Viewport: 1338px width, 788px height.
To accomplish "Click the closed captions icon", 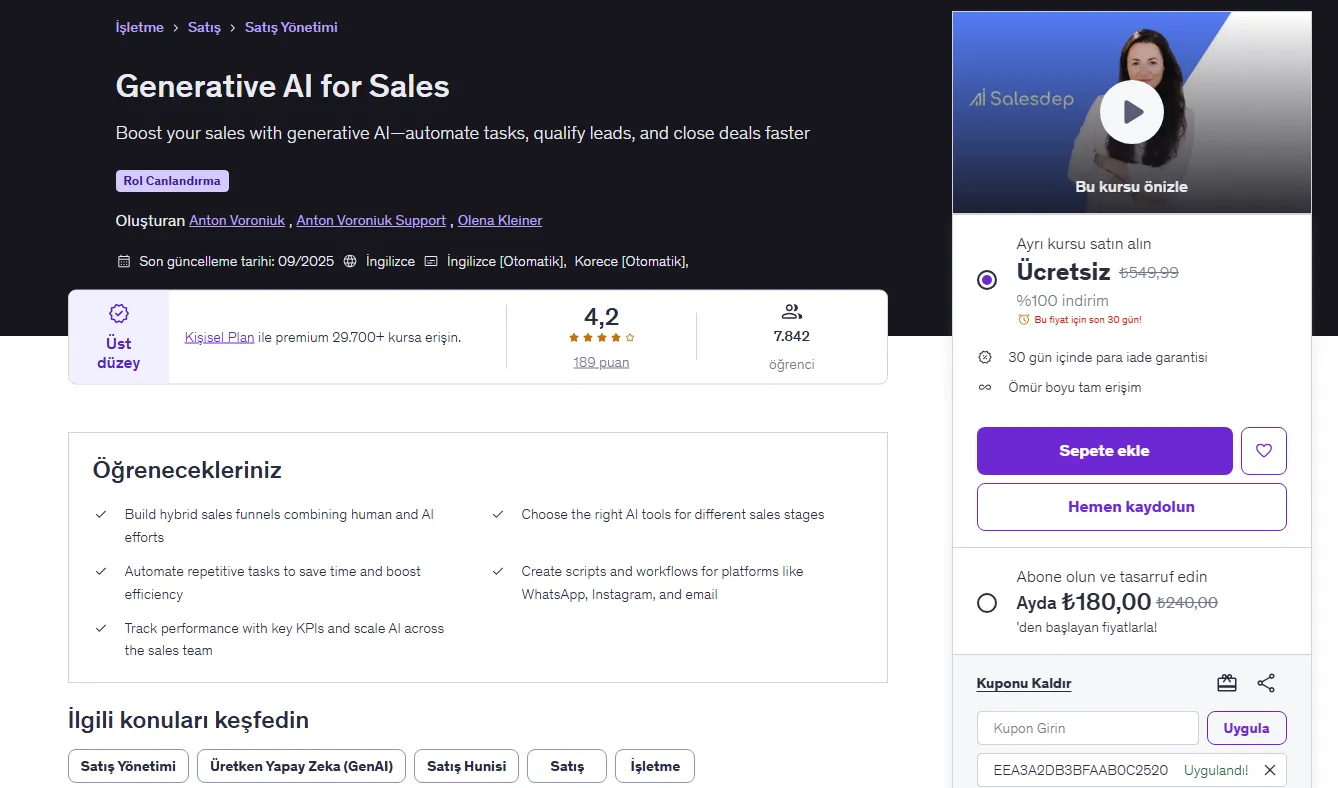I will pyautogui.click(x=431, y=262).
